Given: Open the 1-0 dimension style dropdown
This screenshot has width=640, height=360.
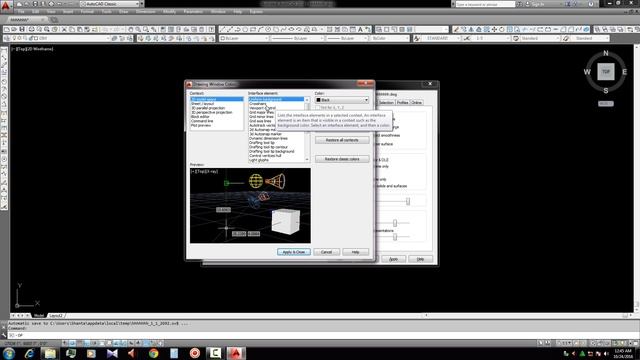Looking at the screenshot, I should [x=491, y=38].
